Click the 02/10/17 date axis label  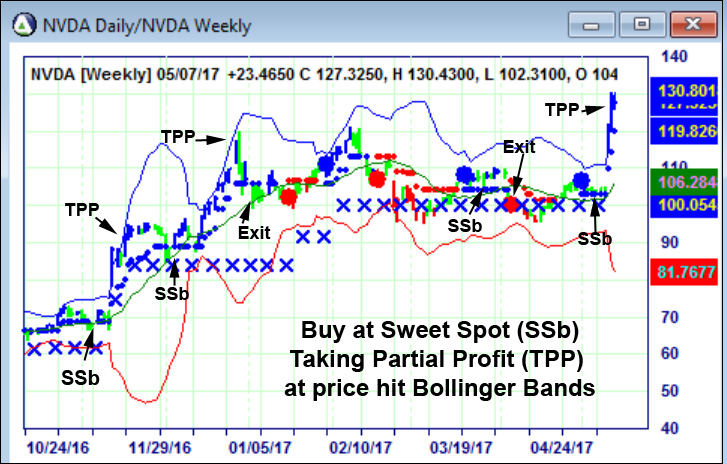361,448
